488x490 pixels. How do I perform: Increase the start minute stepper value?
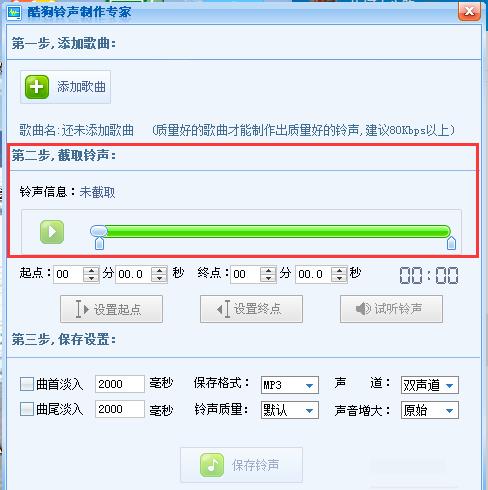coord(91,270)
